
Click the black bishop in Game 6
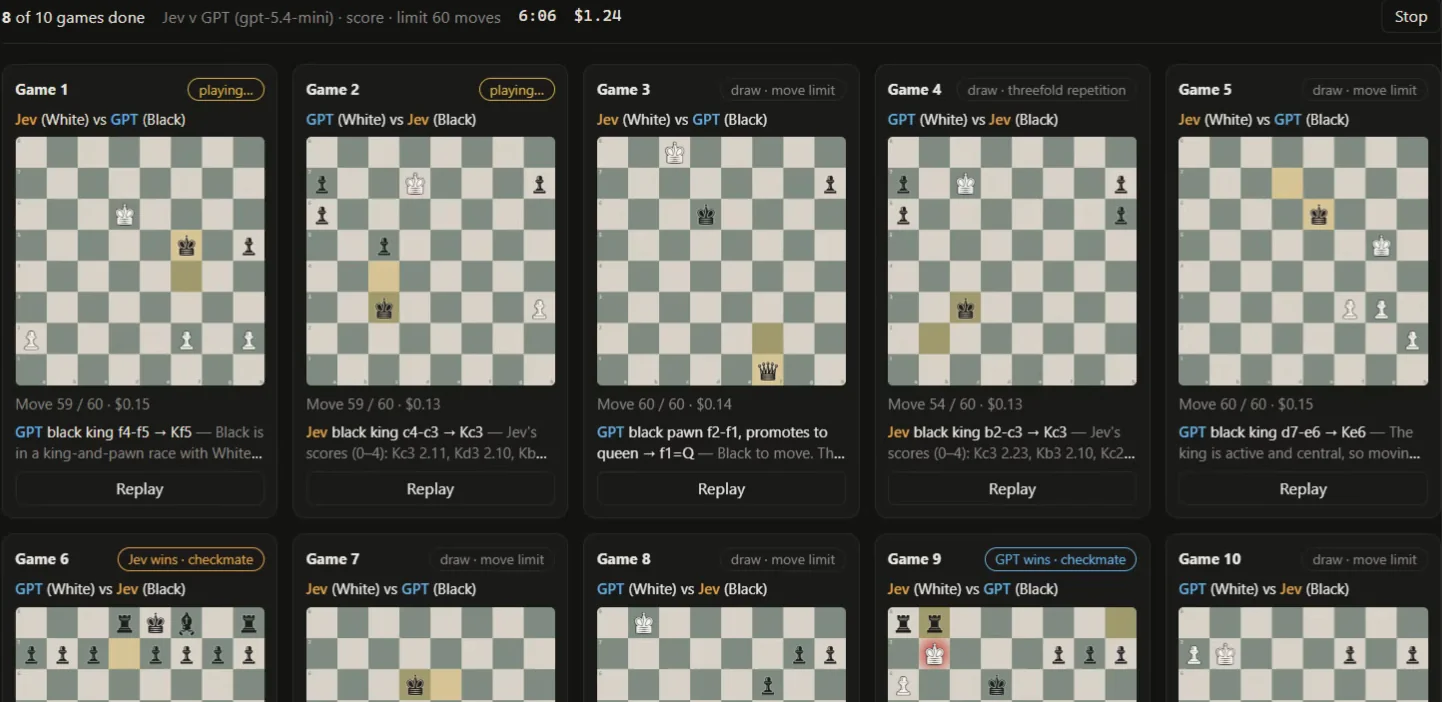pyautogui.click(x=187, y=624)
